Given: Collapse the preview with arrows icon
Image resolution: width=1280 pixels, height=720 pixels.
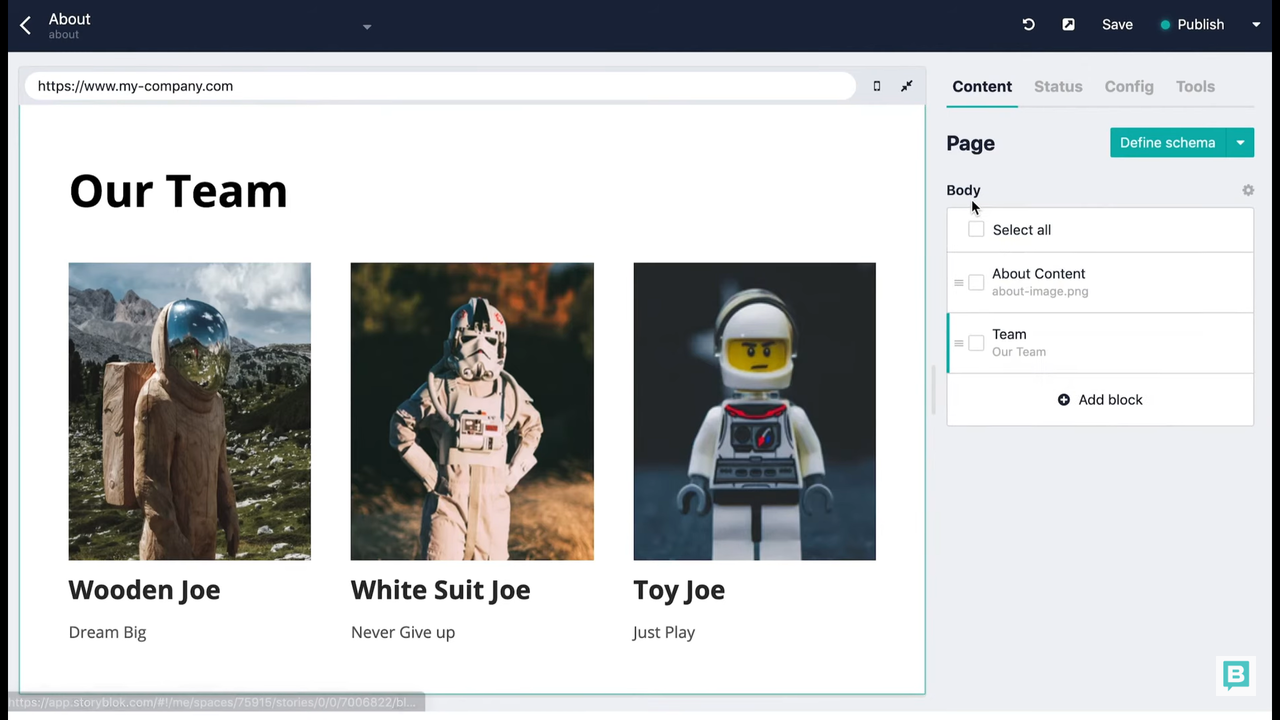Looking at the screenshot, I should point(906,86).
